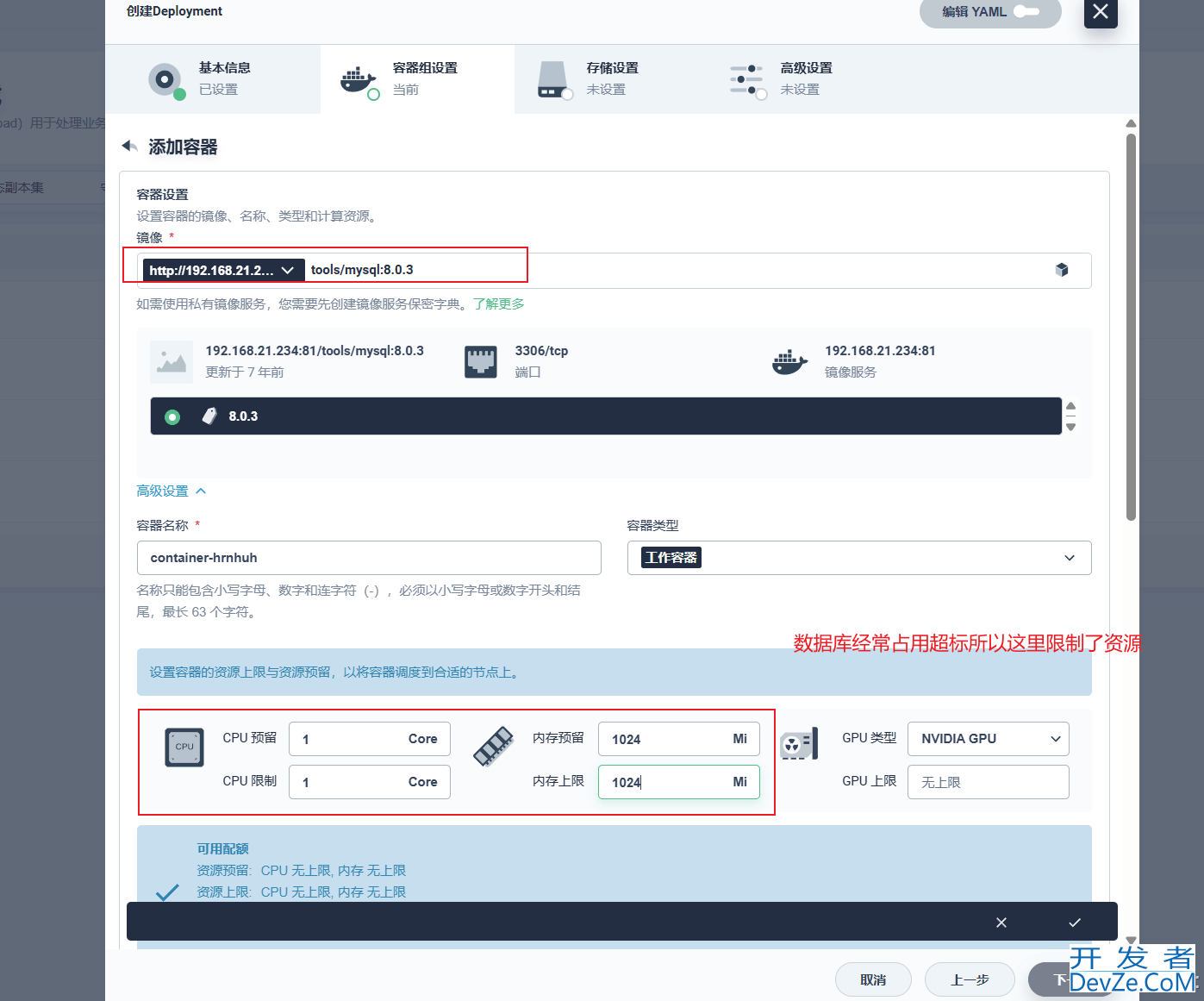Open the 容器类型 dropdown 工作容器
This screenshot has width=1204, height=1001.
[x=859, y=558]
